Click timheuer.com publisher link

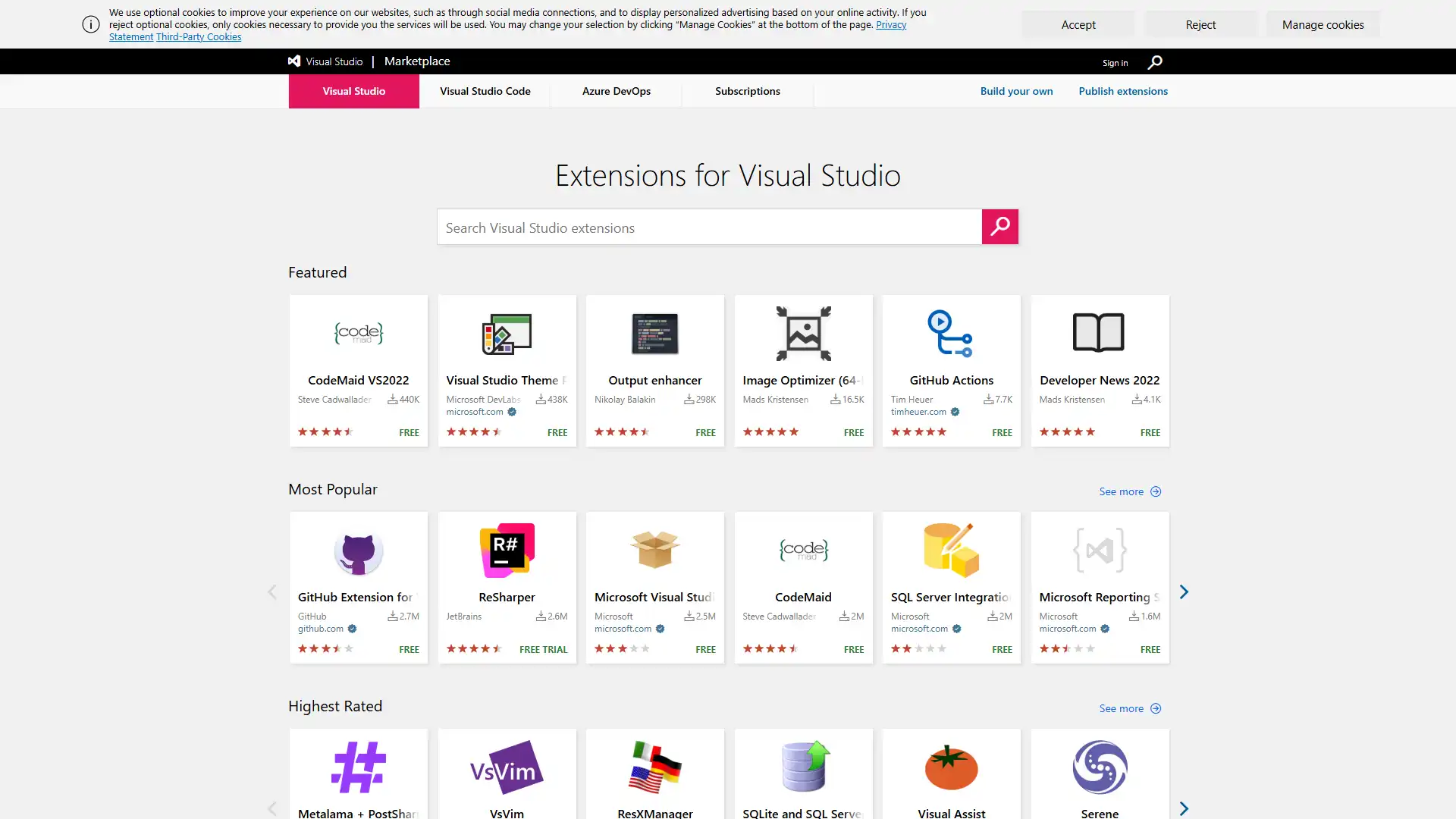918,412
